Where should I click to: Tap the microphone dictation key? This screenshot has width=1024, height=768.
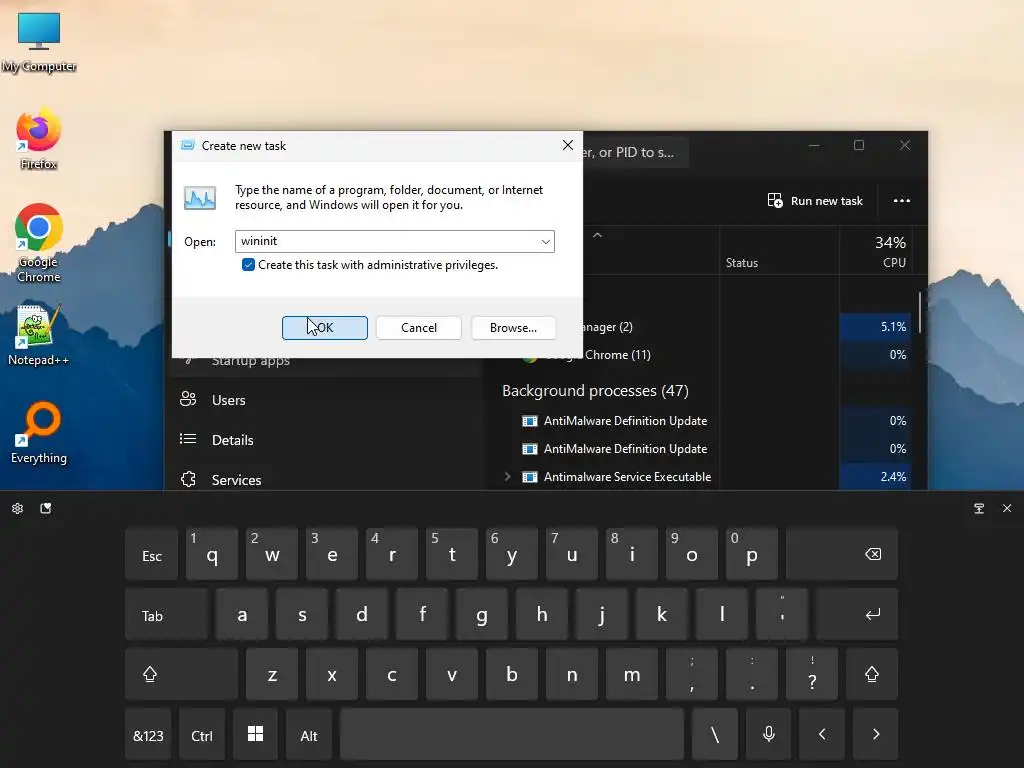coord(769,734)
